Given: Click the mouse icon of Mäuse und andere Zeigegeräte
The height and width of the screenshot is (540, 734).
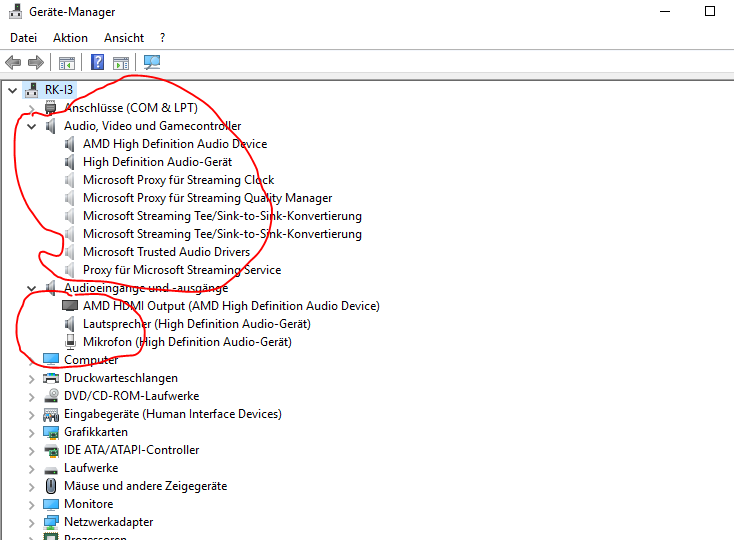Looking at the screenshot, I should pos(51,486).
